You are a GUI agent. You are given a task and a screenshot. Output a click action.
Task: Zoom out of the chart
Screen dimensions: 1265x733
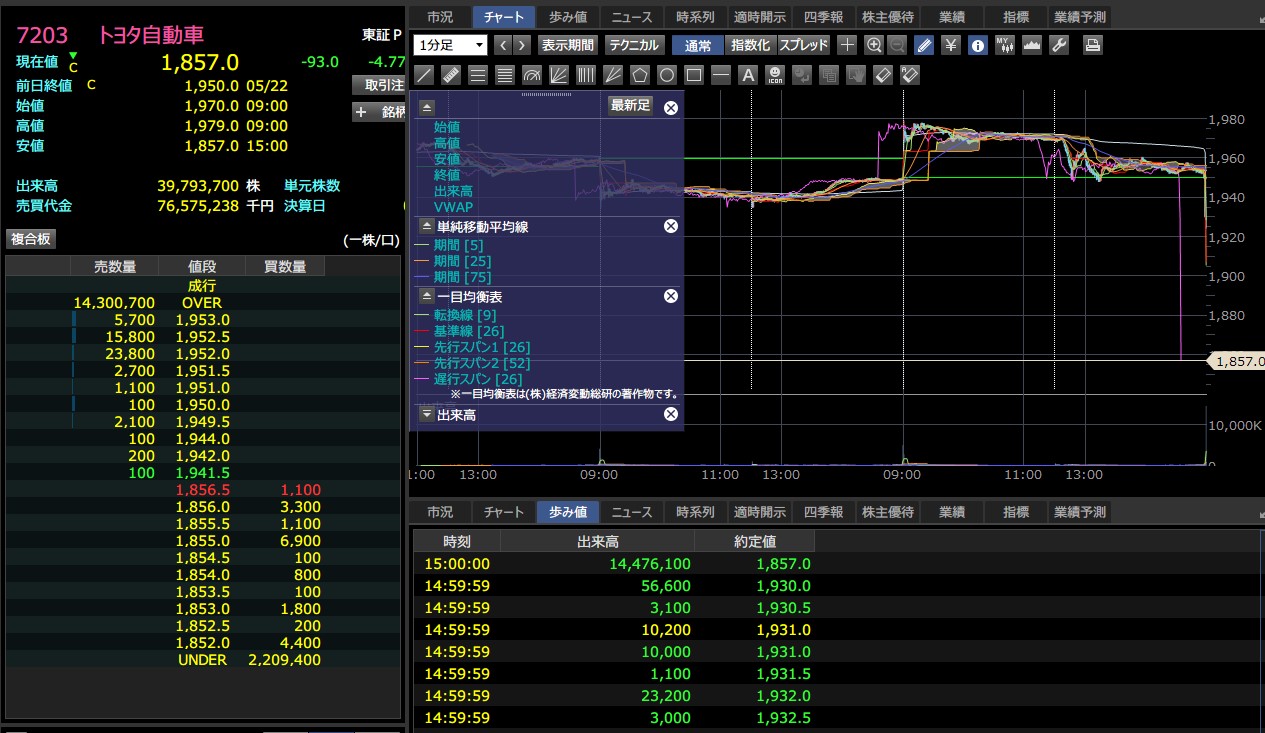[x=897, y=45]
